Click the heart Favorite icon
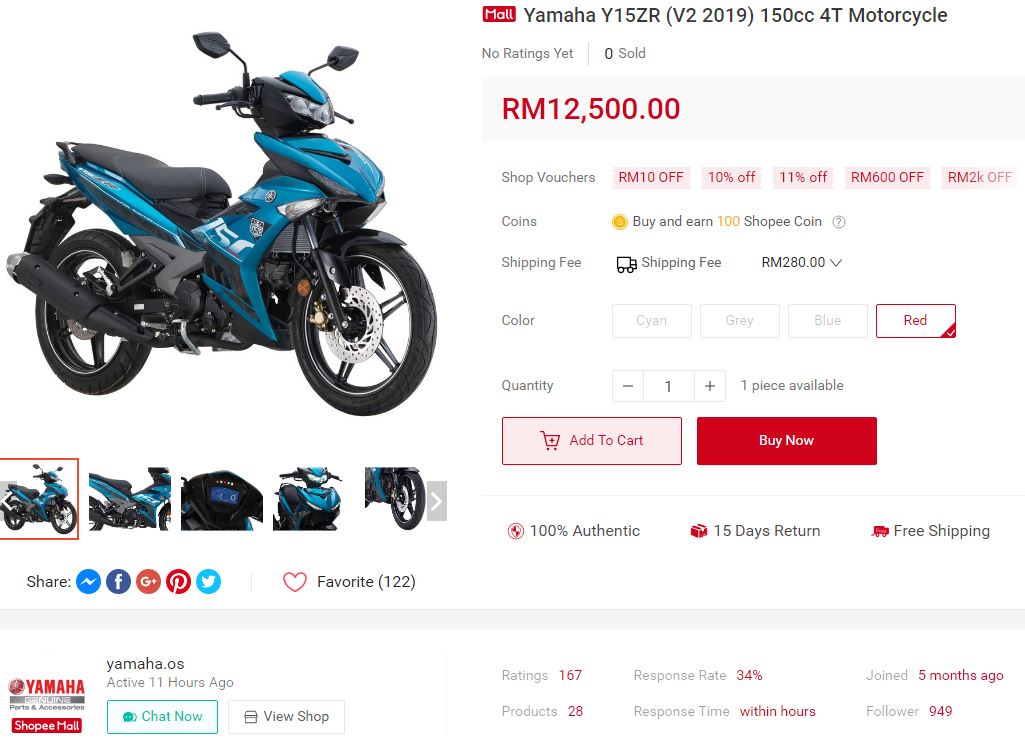This screenshot has width=1025, height=739. 295,581
